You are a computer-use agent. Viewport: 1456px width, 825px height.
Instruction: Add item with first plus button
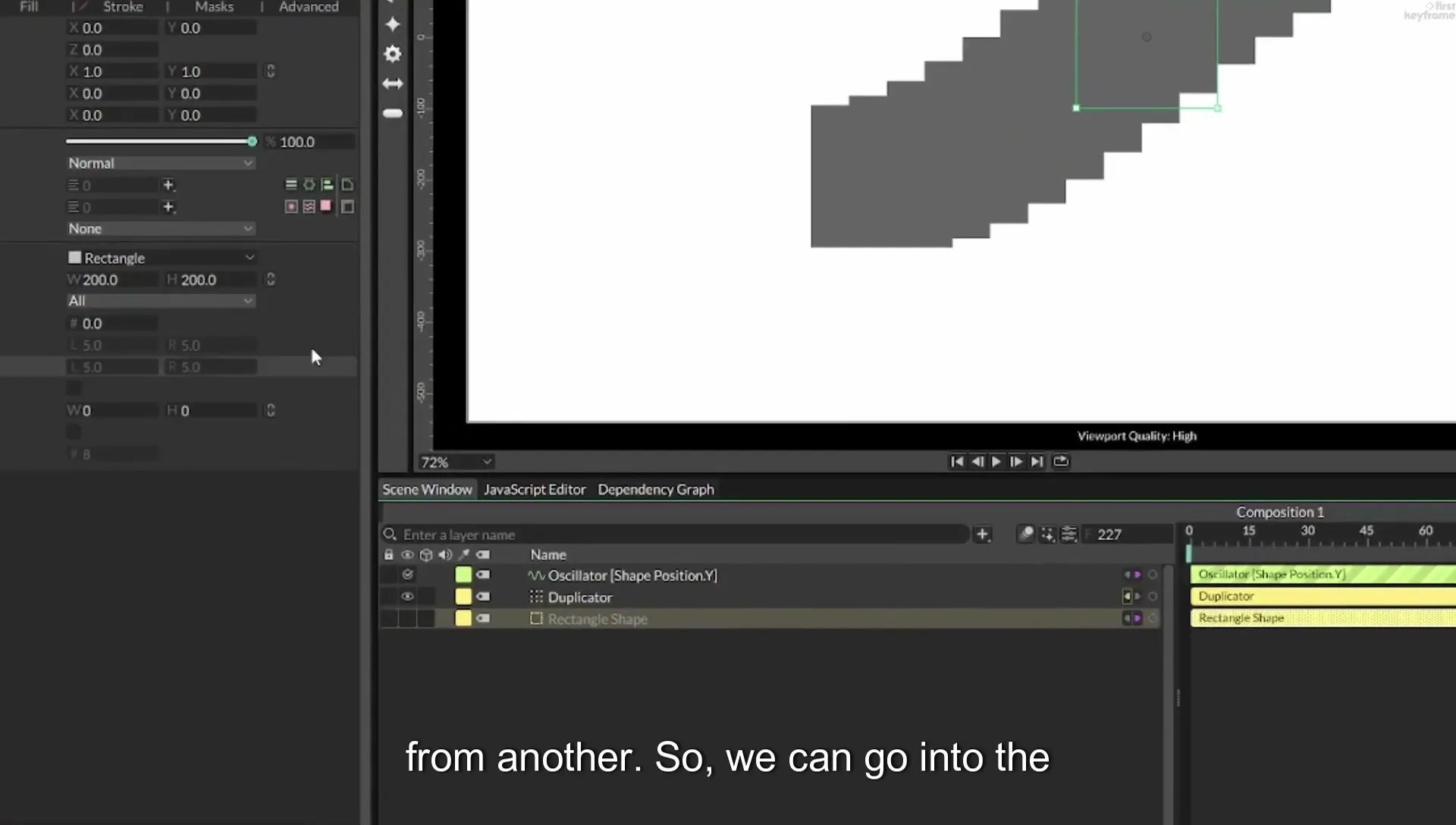click(168, 185)
